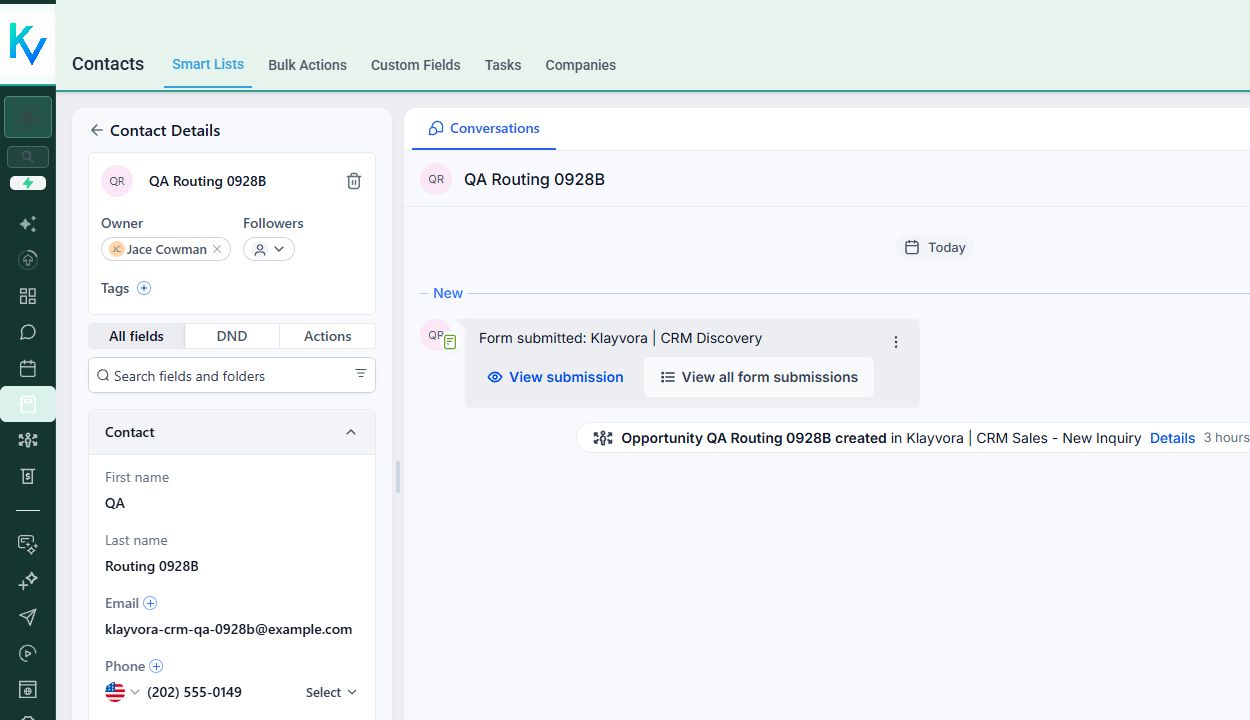Open field filter icon in search box

pyautogui.click(x=361, y=374)
